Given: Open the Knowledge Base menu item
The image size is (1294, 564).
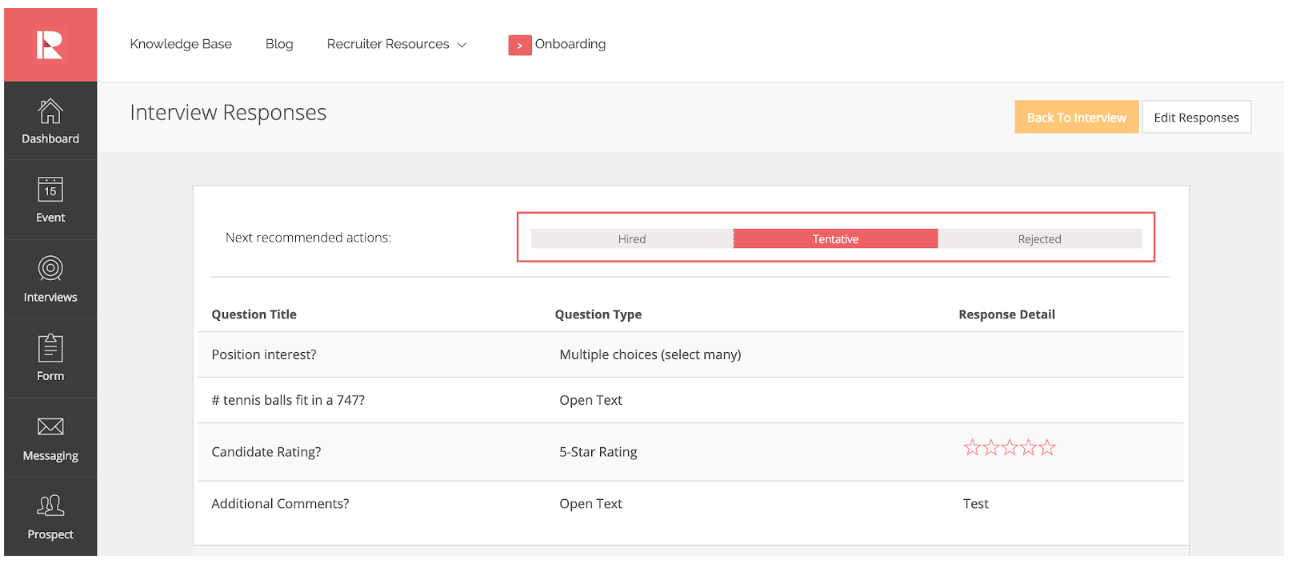Looking at the screenshot, I should pyautogui.click(x=181, y=44).
